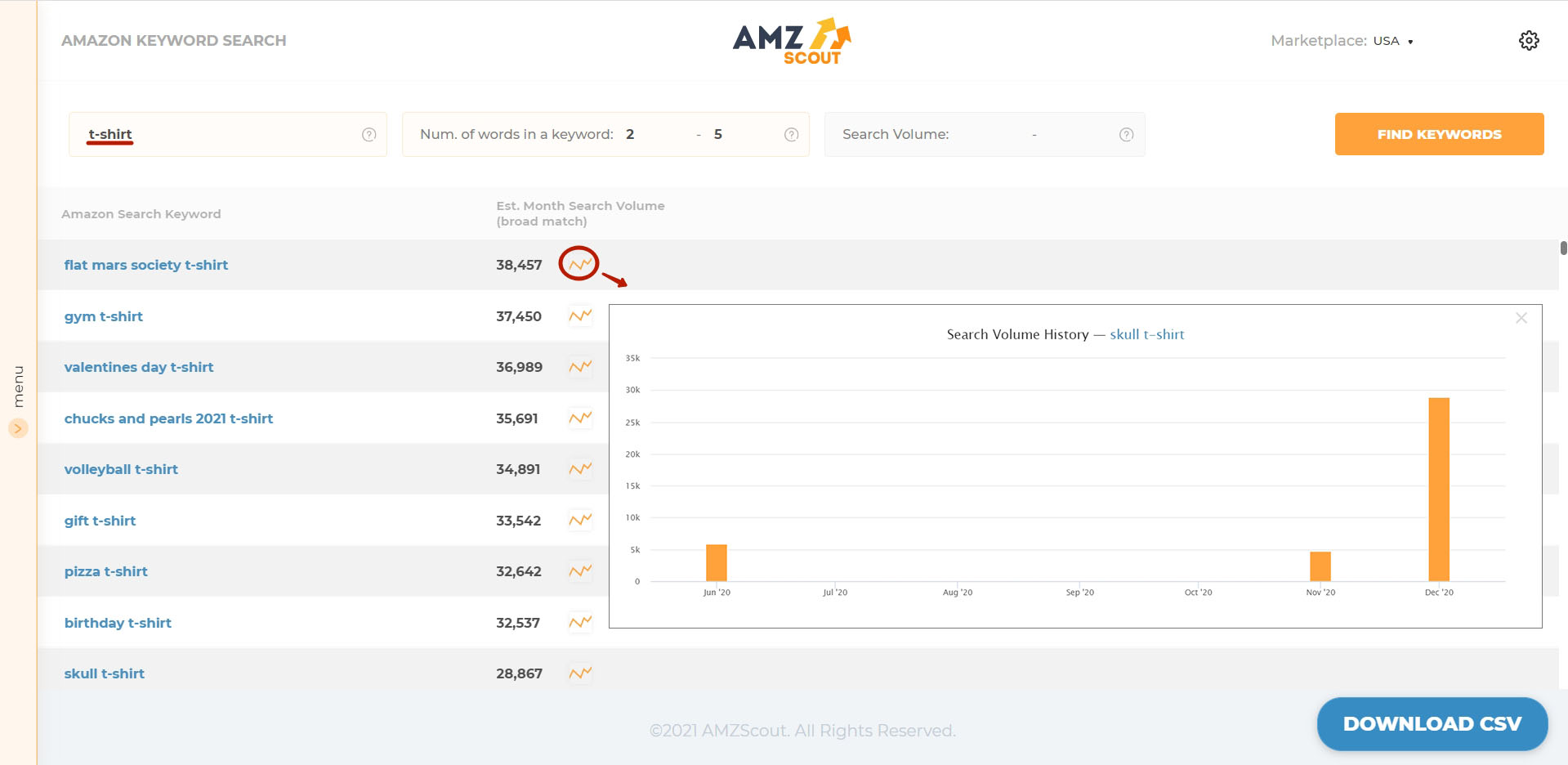Open the settings gear
This screenshot has width=1568, height=765.
[1530, 40]
